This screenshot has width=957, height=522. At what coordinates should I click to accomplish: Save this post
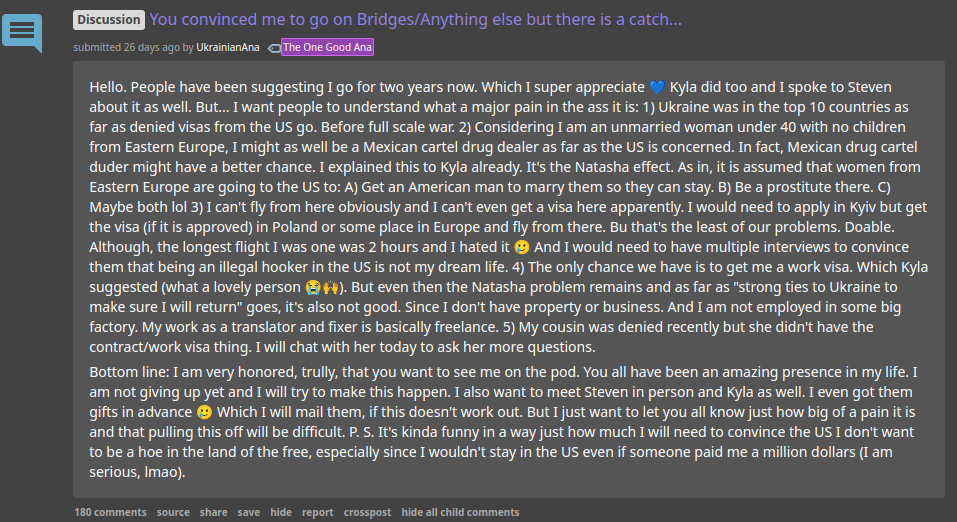tap(249, 512)
